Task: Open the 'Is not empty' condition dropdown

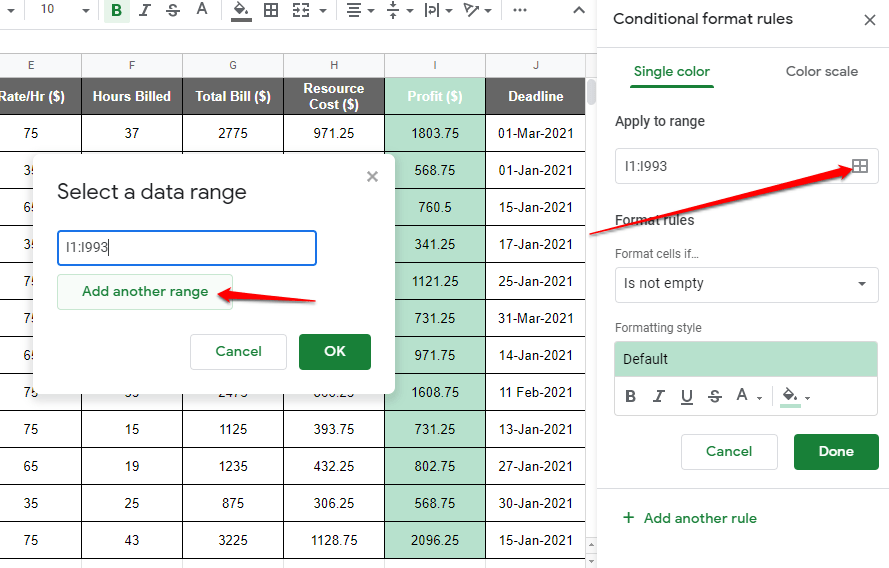Action: coord(746,285)
